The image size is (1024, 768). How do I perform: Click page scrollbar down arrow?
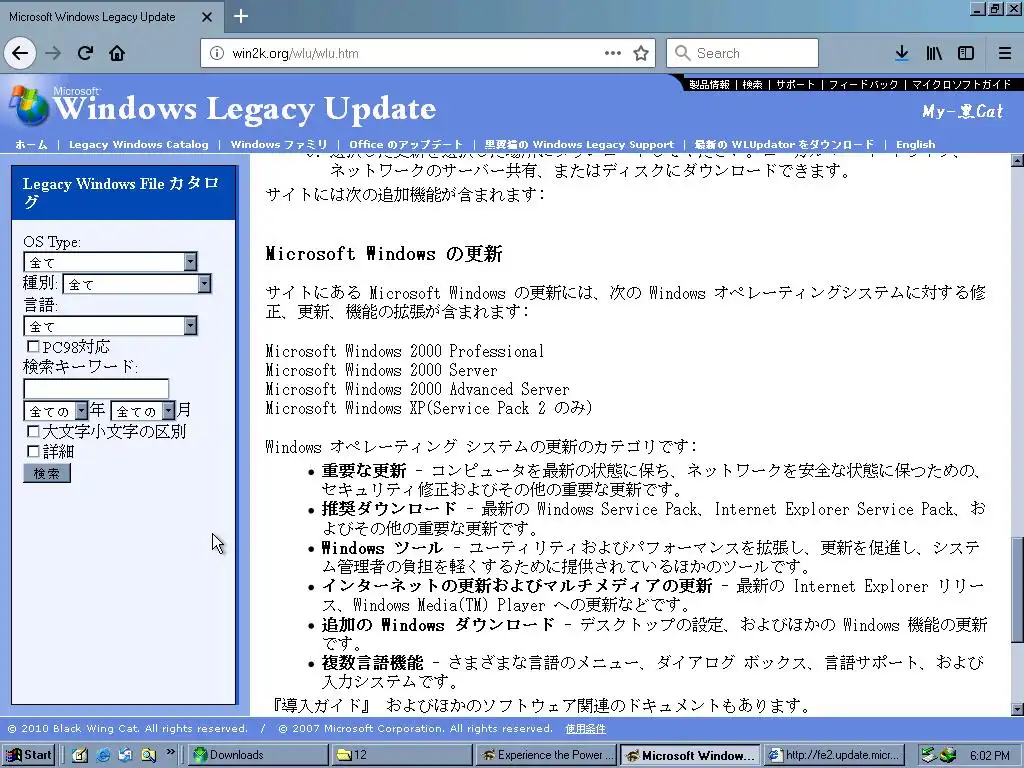tap(1017, 709)
